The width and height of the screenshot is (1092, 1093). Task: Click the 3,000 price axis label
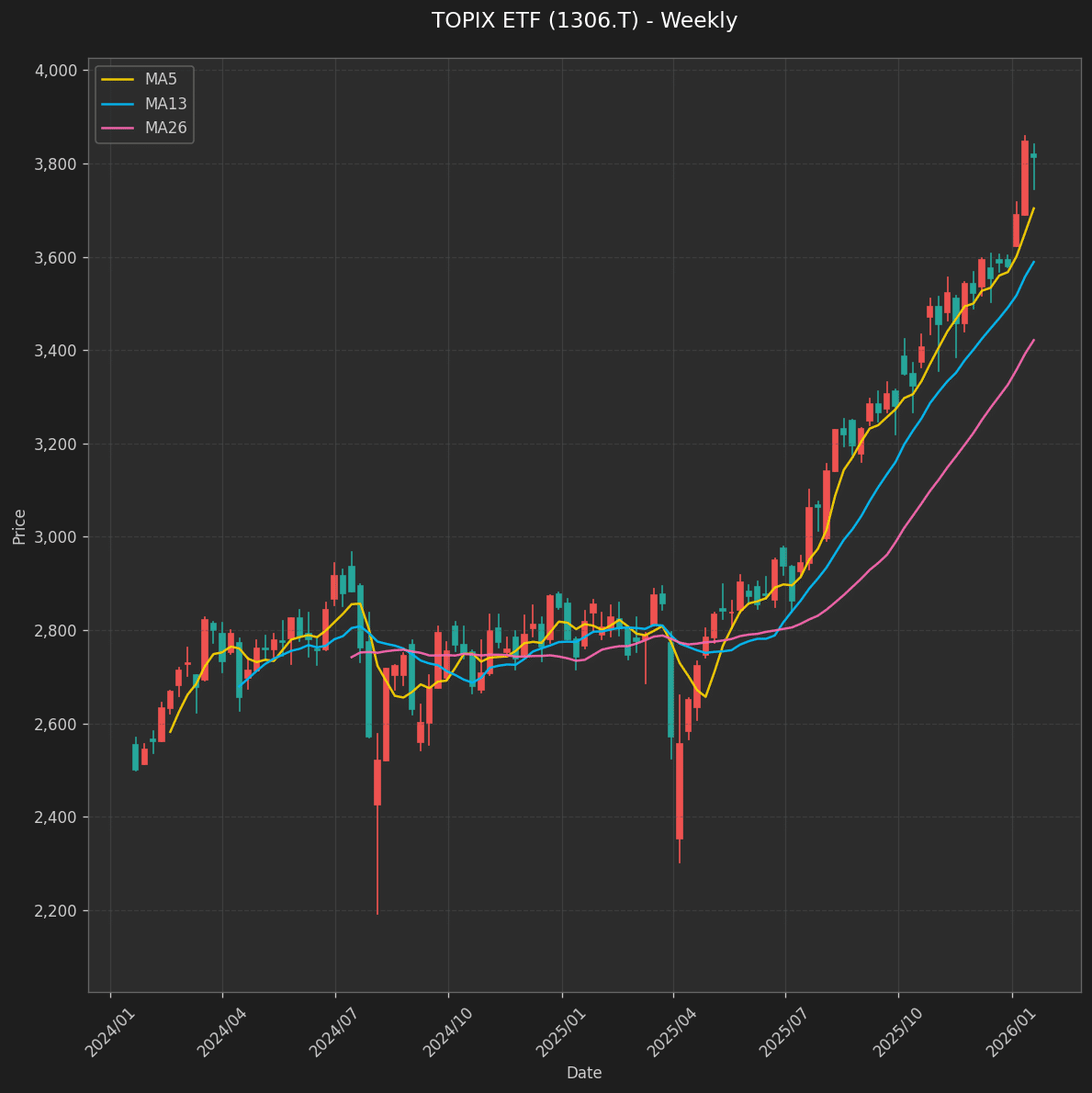tap(55, 537)
